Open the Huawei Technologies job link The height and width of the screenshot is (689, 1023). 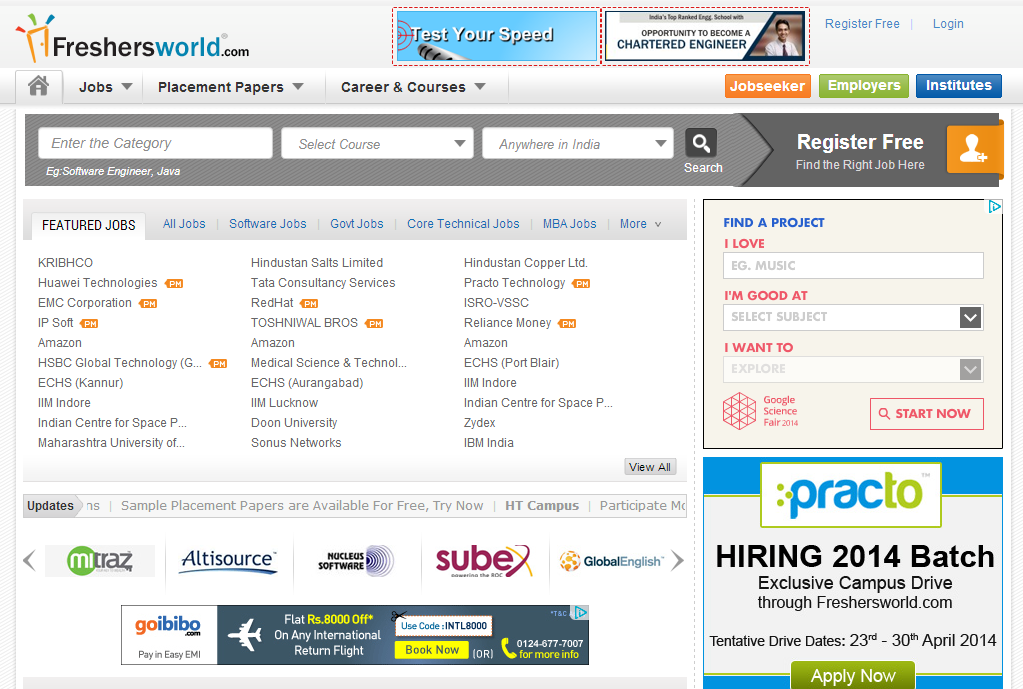click(98, 283)
